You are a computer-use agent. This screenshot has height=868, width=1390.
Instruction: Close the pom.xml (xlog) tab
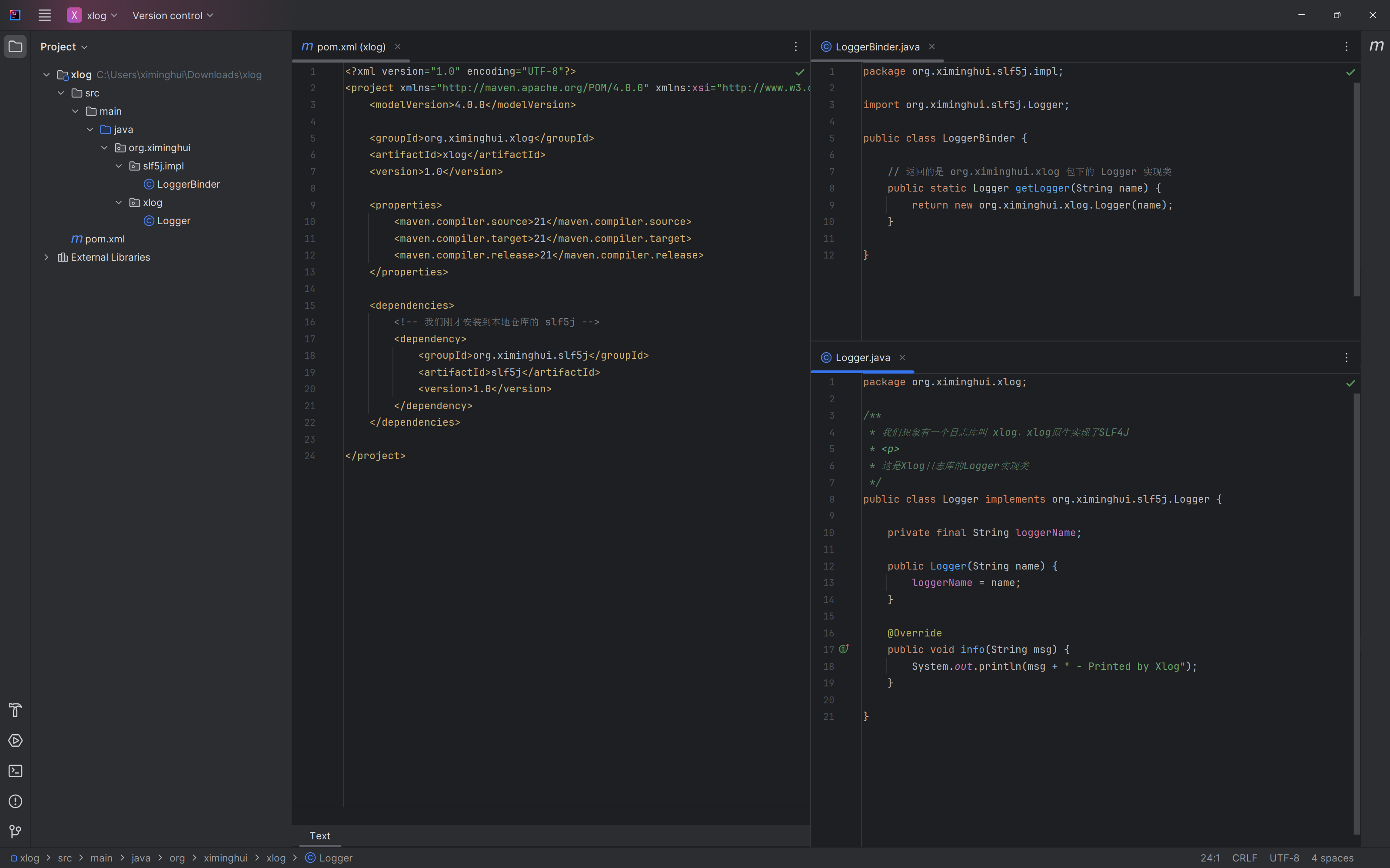click(x=397, y=46)
